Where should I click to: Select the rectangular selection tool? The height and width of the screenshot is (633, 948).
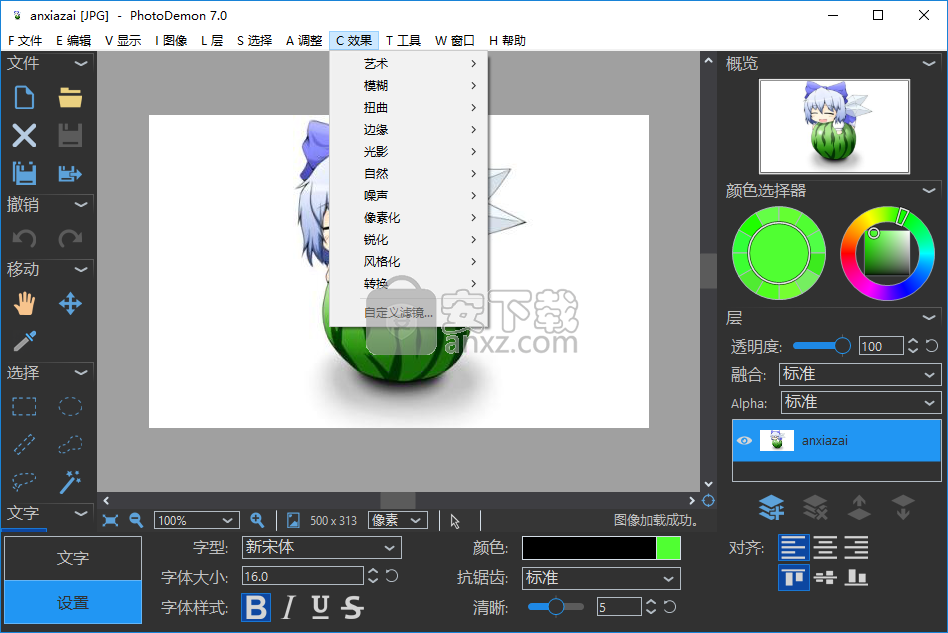[x=24, y=406]
